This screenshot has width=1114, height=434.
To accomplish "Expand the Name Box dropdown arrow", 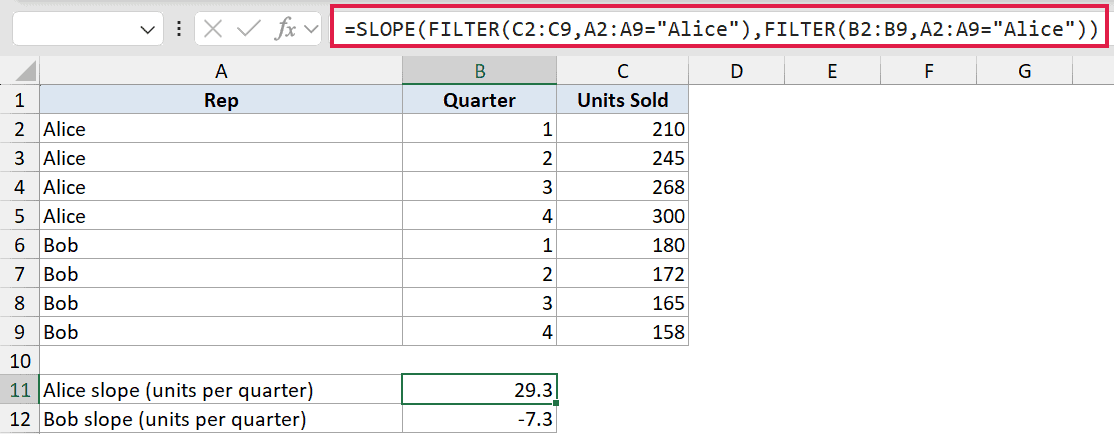I will 148,30.
